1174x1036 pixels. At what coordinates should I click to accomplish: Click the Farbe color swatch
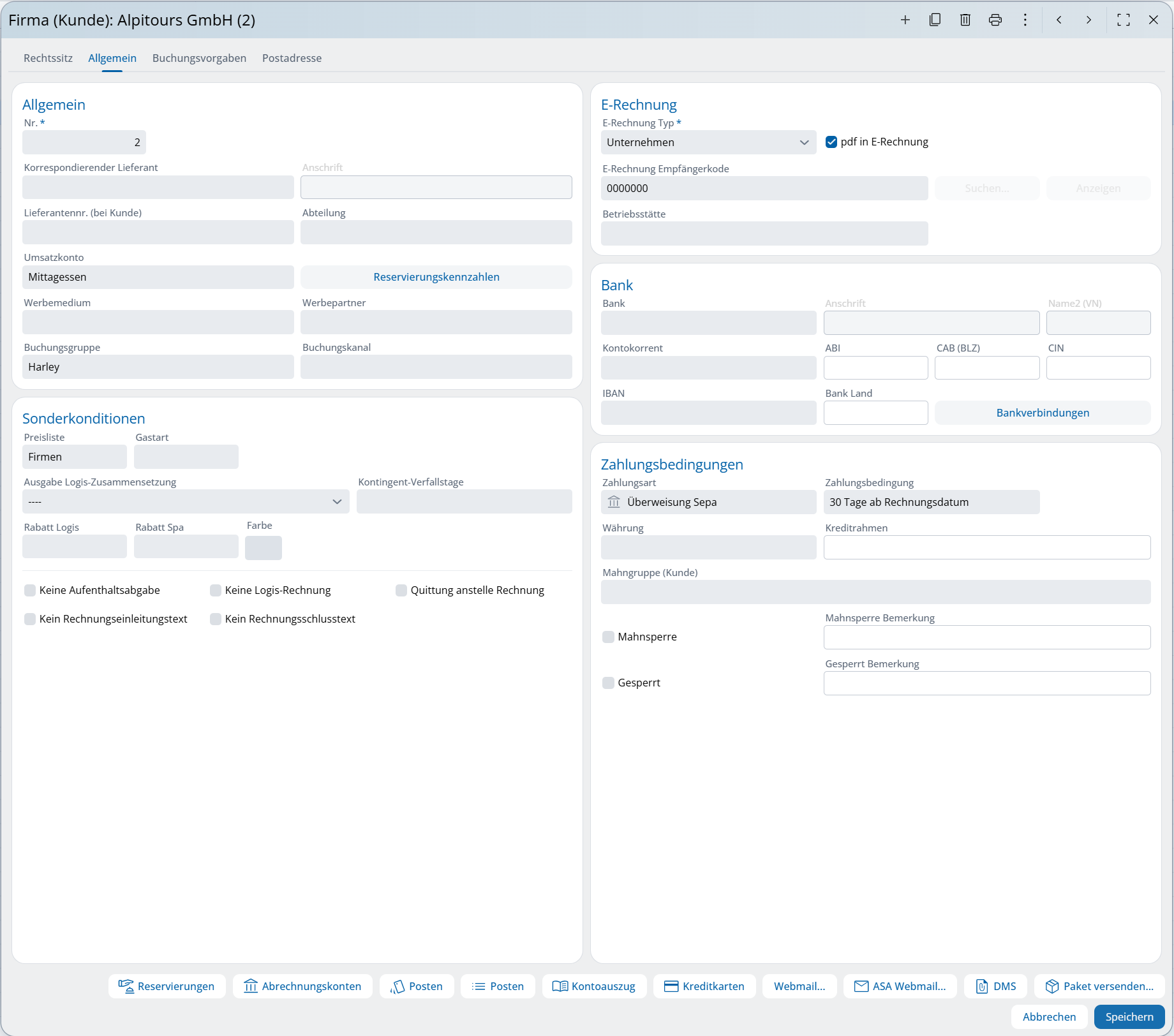pyautogui.click(x=263, y=548)
